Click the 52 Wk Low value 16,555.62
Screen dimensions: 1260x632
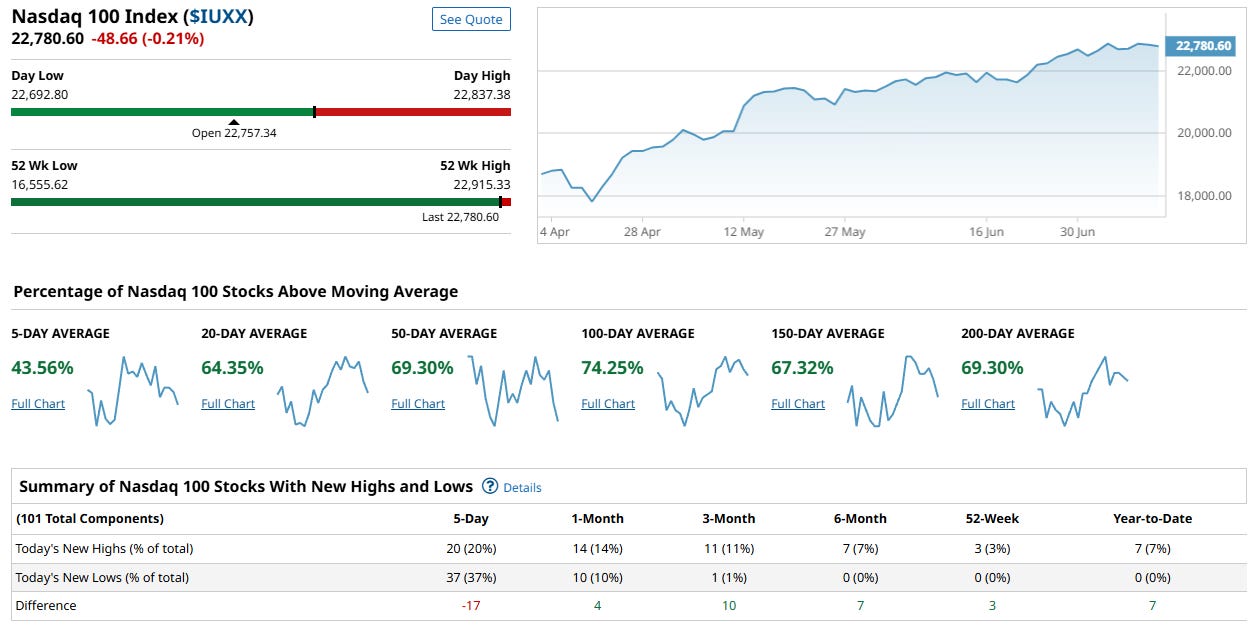40,185
